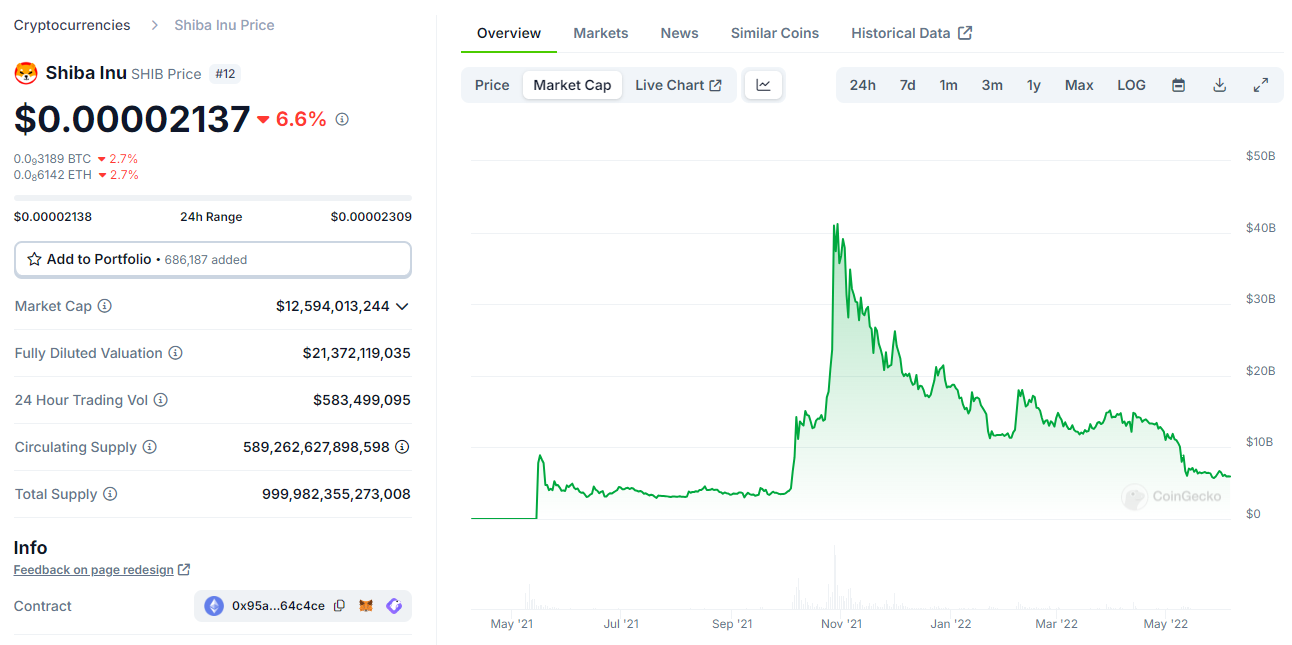Viewport: 1292px width, 645px height.
Task: Switch to the Similar Coins tab
Action: coord(775,33)
